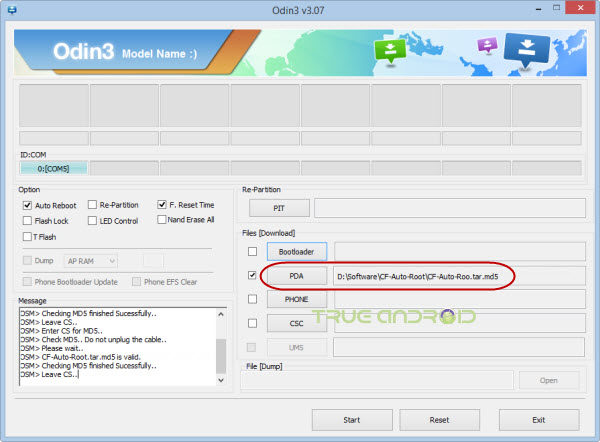Enable the T Flash checkbox
Screen dimensions: 600x442
click(27, 237)
